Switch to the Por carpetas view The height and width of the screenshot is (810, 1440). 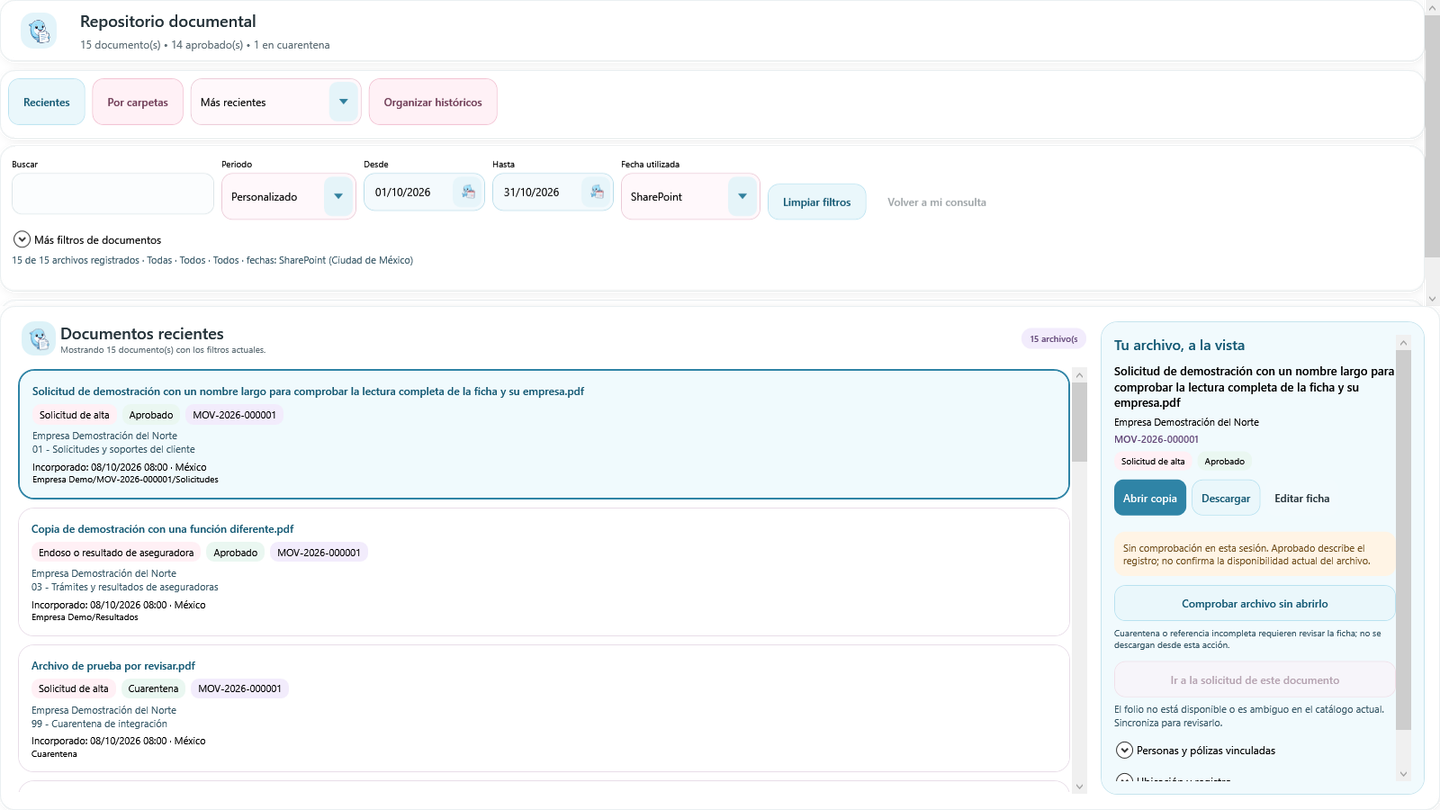click(138, 102)
